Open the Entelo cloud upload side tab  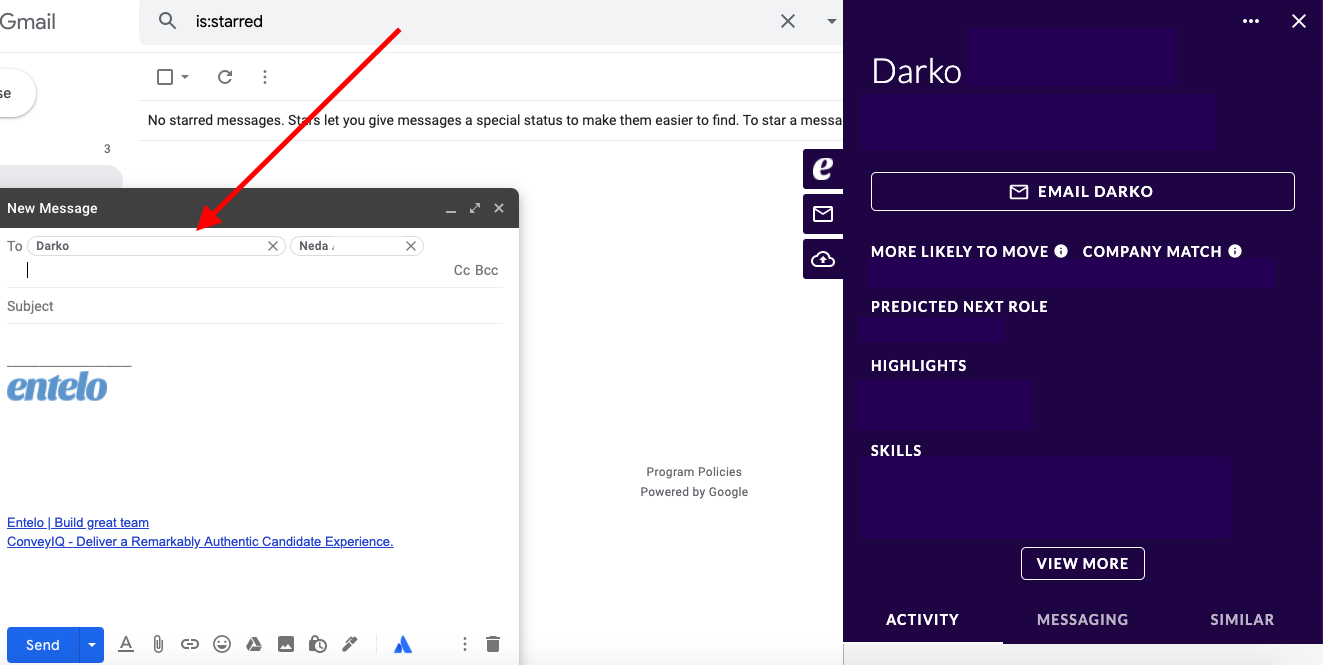(x=823, y=259)
